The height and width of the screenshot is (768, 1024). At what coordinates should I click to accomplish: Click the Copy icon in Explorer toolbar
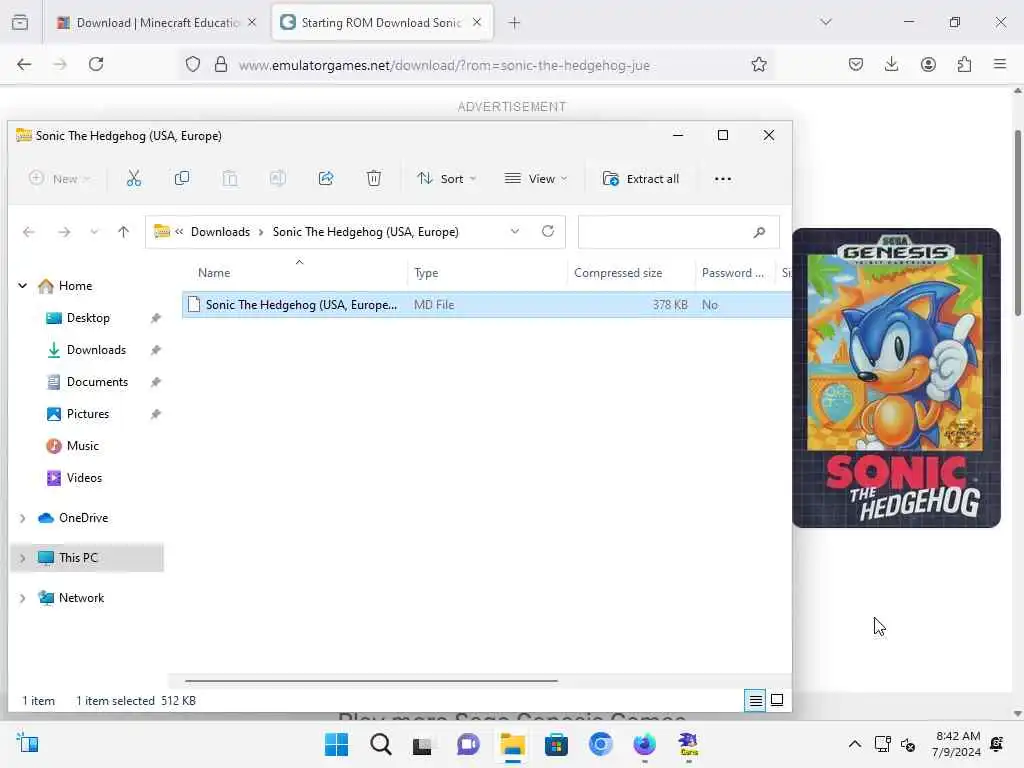click(x=182, y=178)
